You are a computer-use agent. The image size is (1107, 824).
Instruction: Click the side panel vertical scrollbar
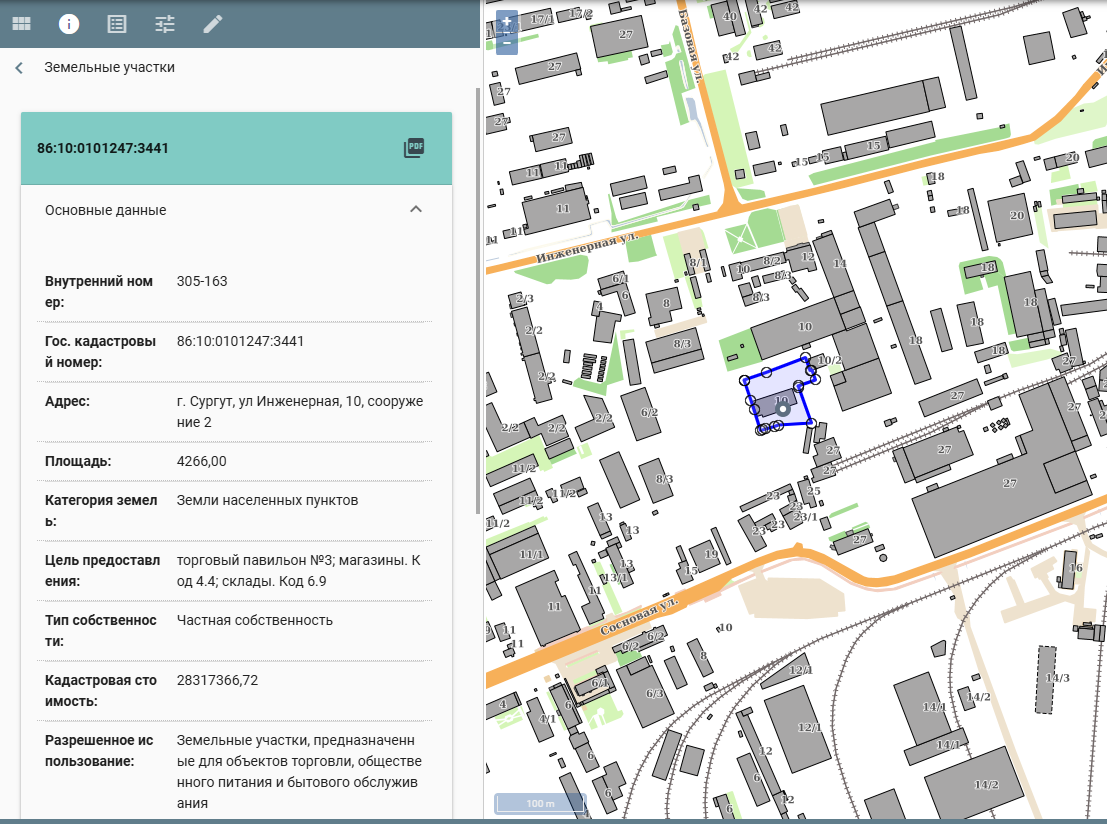coord(477,300)
